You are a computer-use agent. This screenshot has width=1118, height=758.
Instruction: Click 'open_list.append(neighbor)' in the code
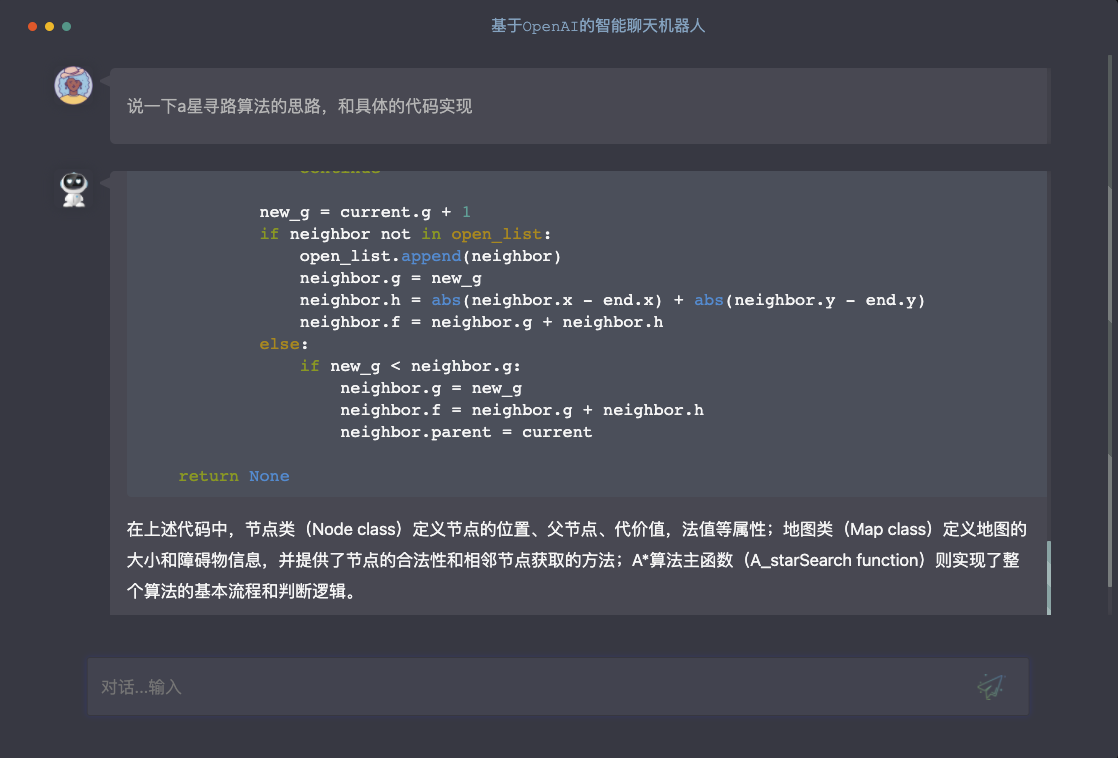[x=430, y=256]
